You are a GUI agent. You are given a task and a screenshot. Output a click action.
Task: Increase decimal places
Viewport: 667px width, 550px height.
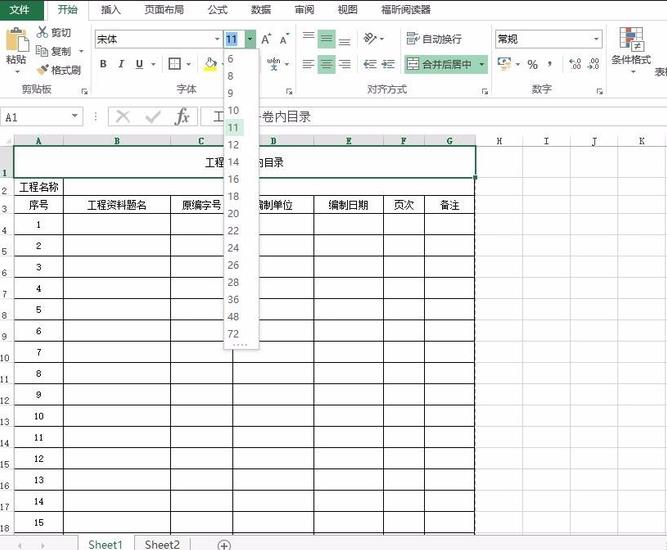coord(575,64)
